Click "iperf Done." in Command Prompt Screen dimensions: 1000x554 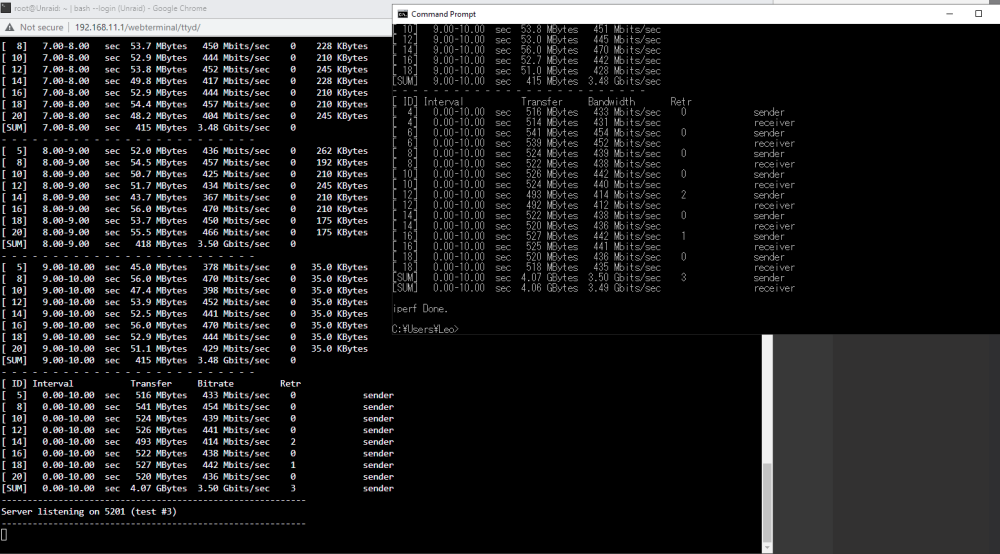[420, 309]
